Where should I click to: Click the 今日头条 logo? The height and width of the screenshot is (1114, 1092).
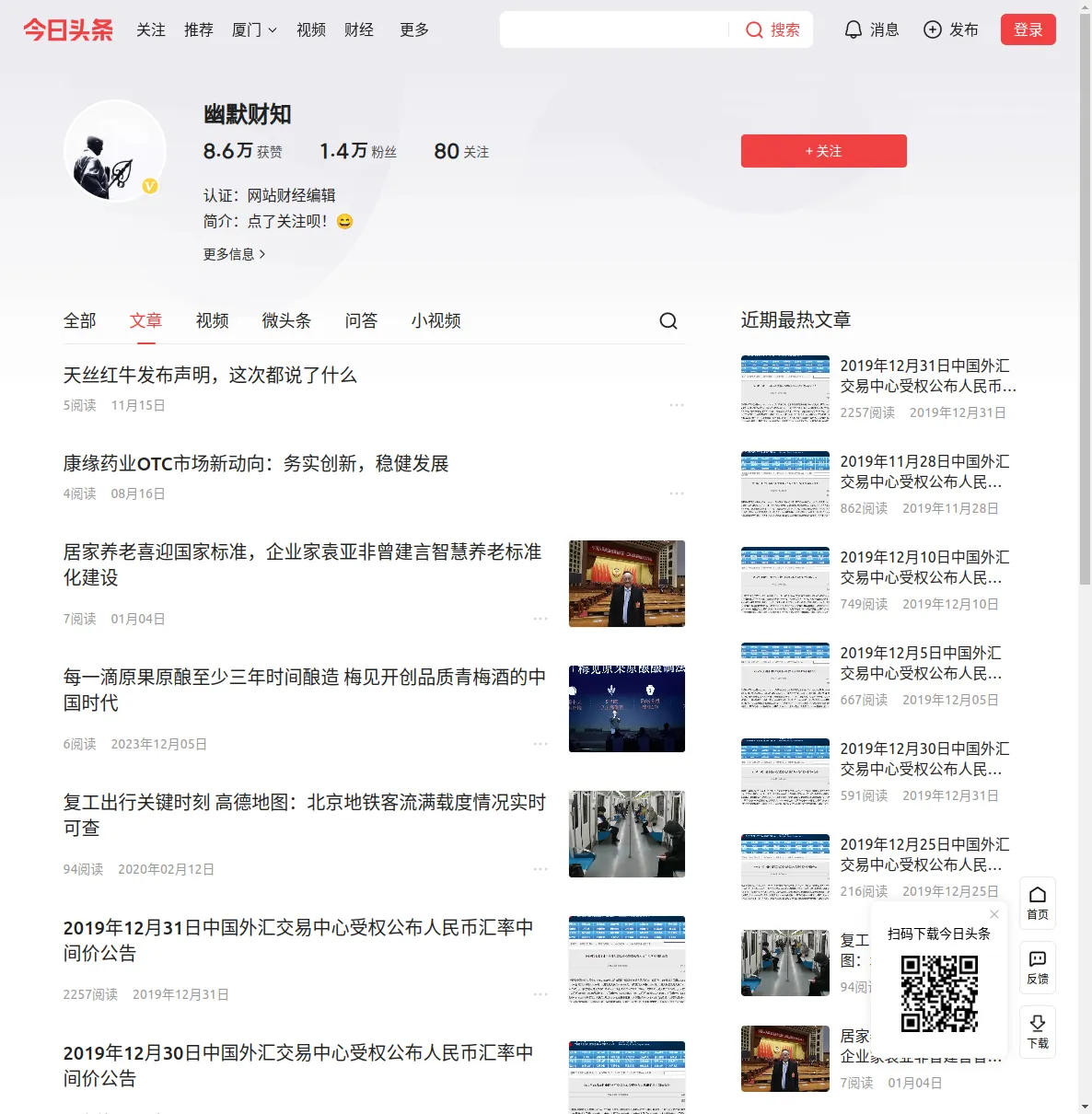click(68, 30)
